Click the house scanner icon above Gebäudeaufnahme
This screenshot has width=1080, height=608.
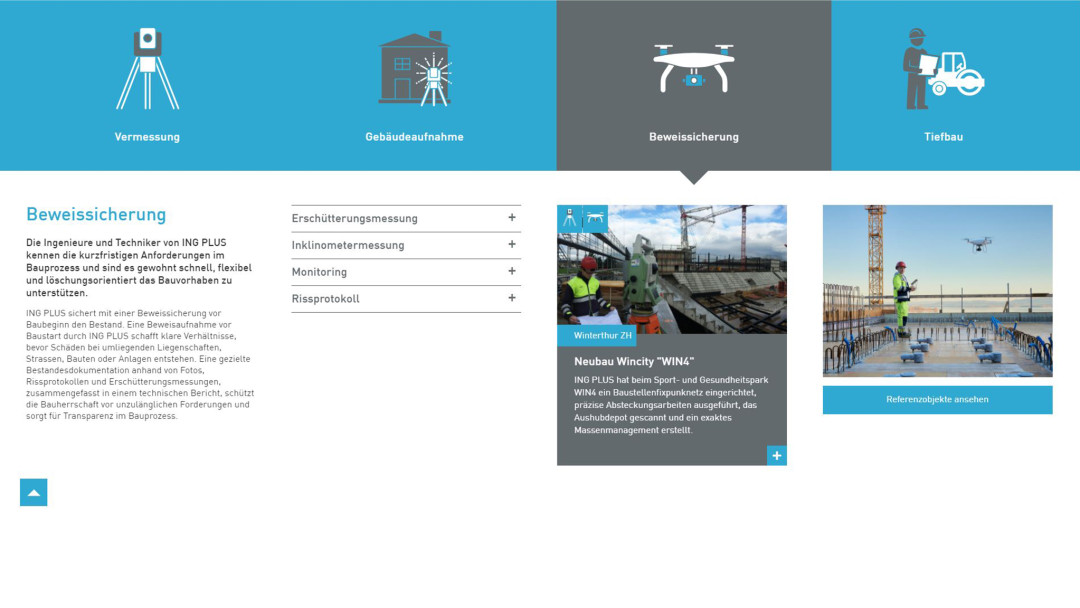[x=414, y=68]
